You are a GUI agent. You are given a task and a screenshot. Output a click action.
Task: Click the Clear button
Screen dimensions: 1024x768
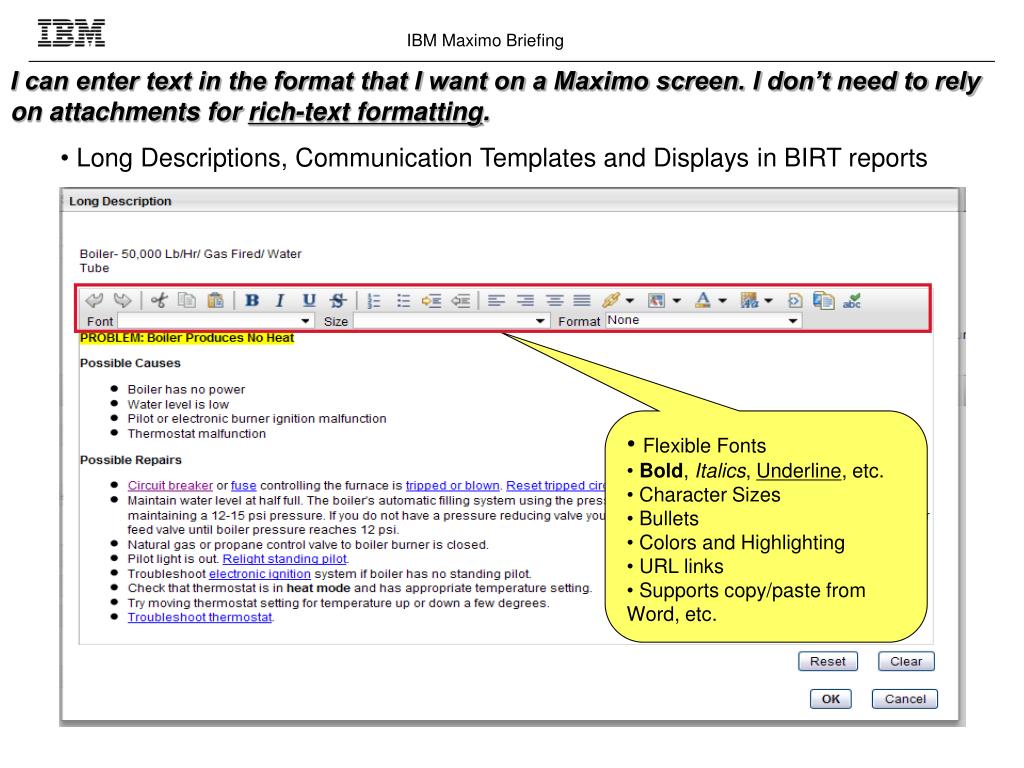[906, 662]
